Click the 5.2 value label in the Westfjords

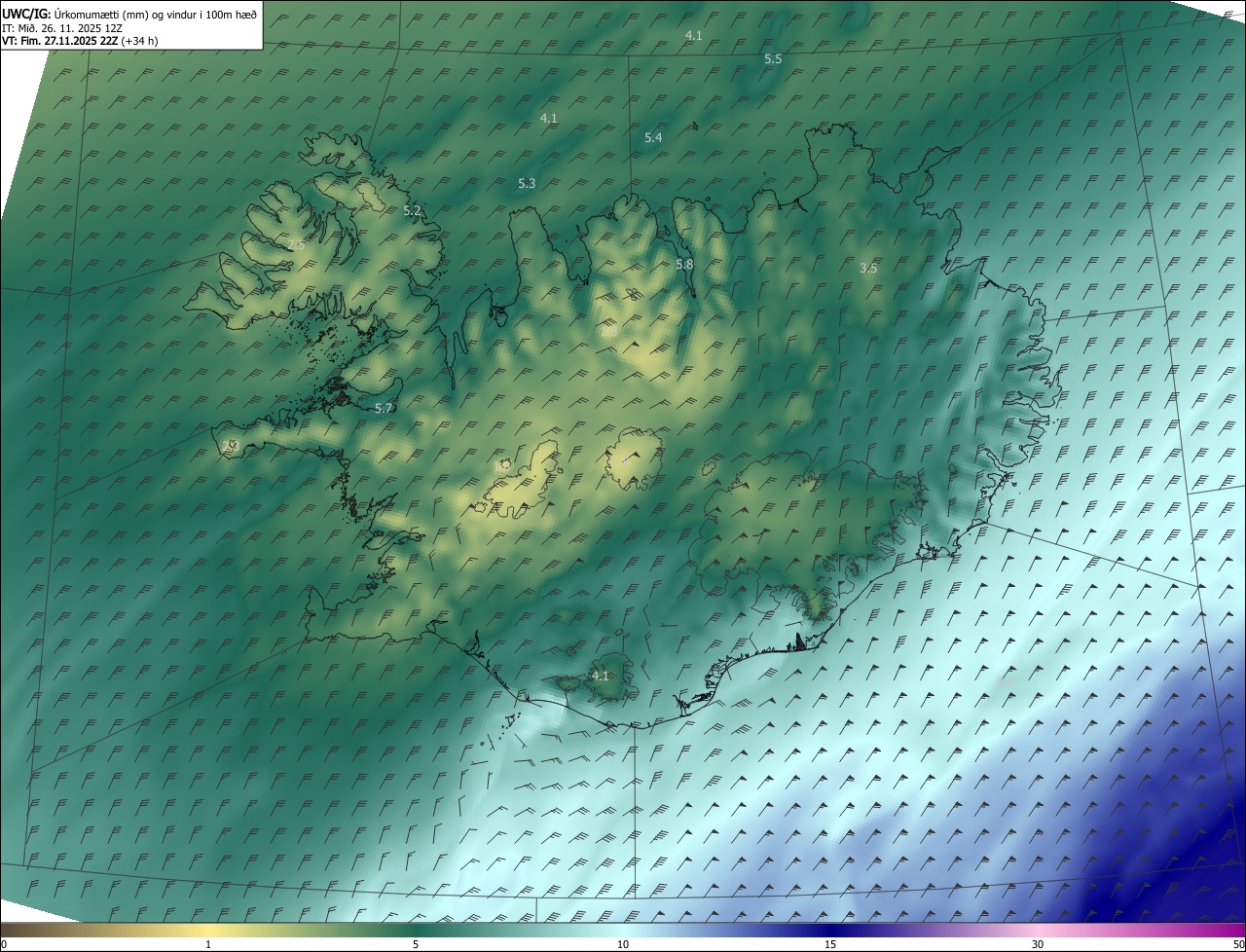[x=412, y=210]
